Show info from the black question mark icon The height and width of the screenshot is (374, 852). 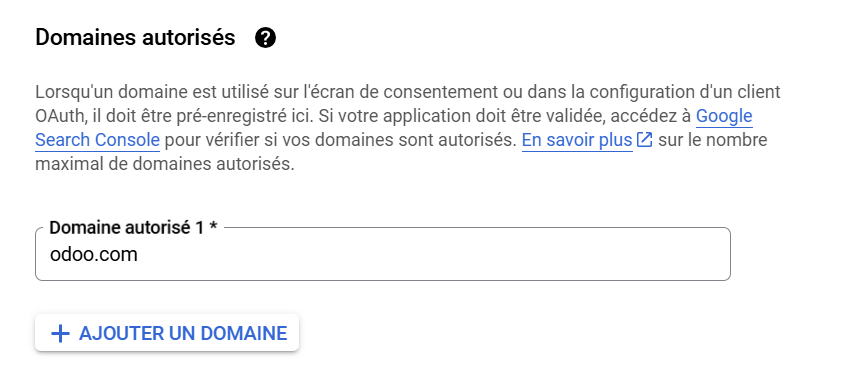click(x=265, y=38)
